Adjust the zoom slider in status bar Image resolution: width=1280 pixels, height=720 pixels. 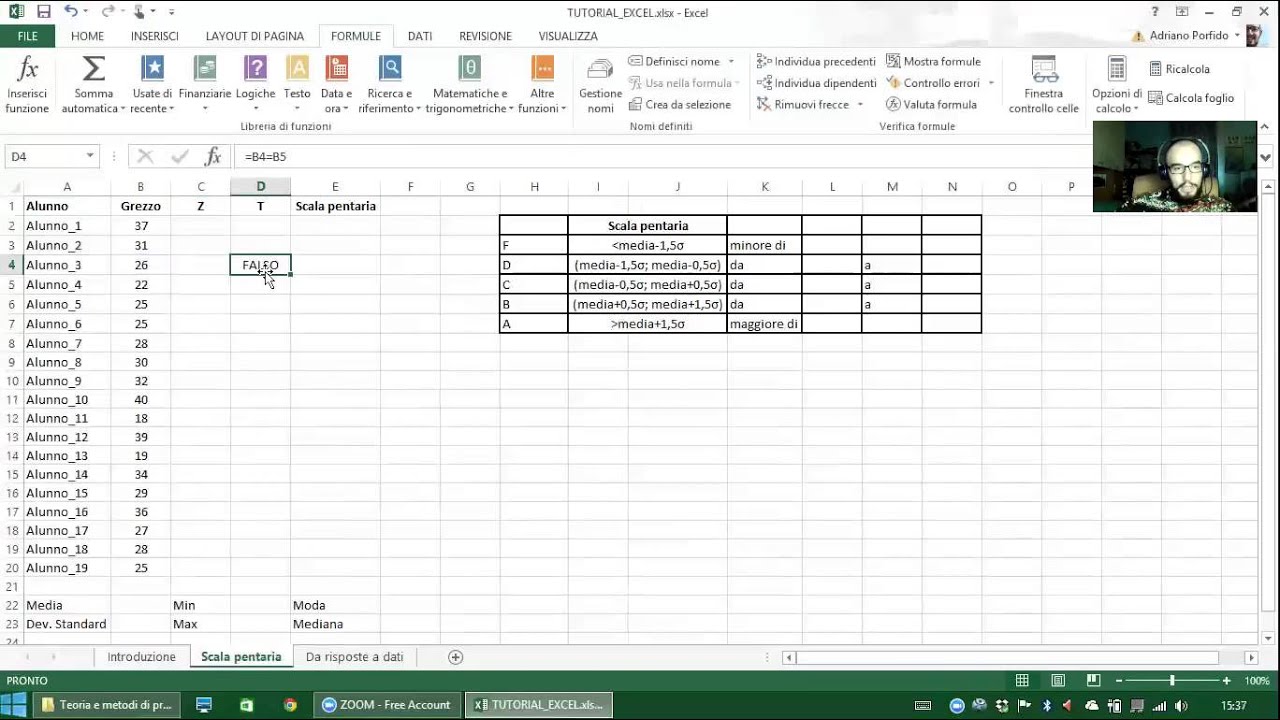pyautogui.click(x=1172, y=681)
